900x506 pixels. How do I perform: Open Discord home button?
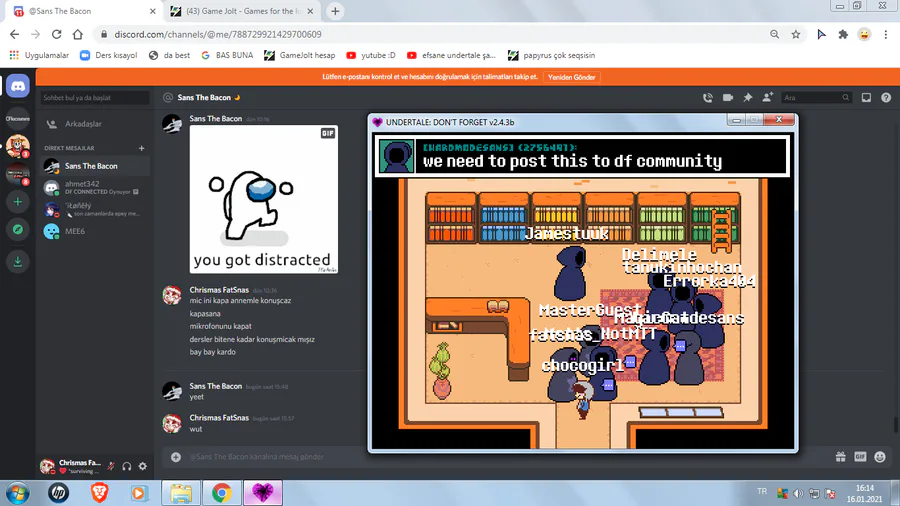pos(18,86)
